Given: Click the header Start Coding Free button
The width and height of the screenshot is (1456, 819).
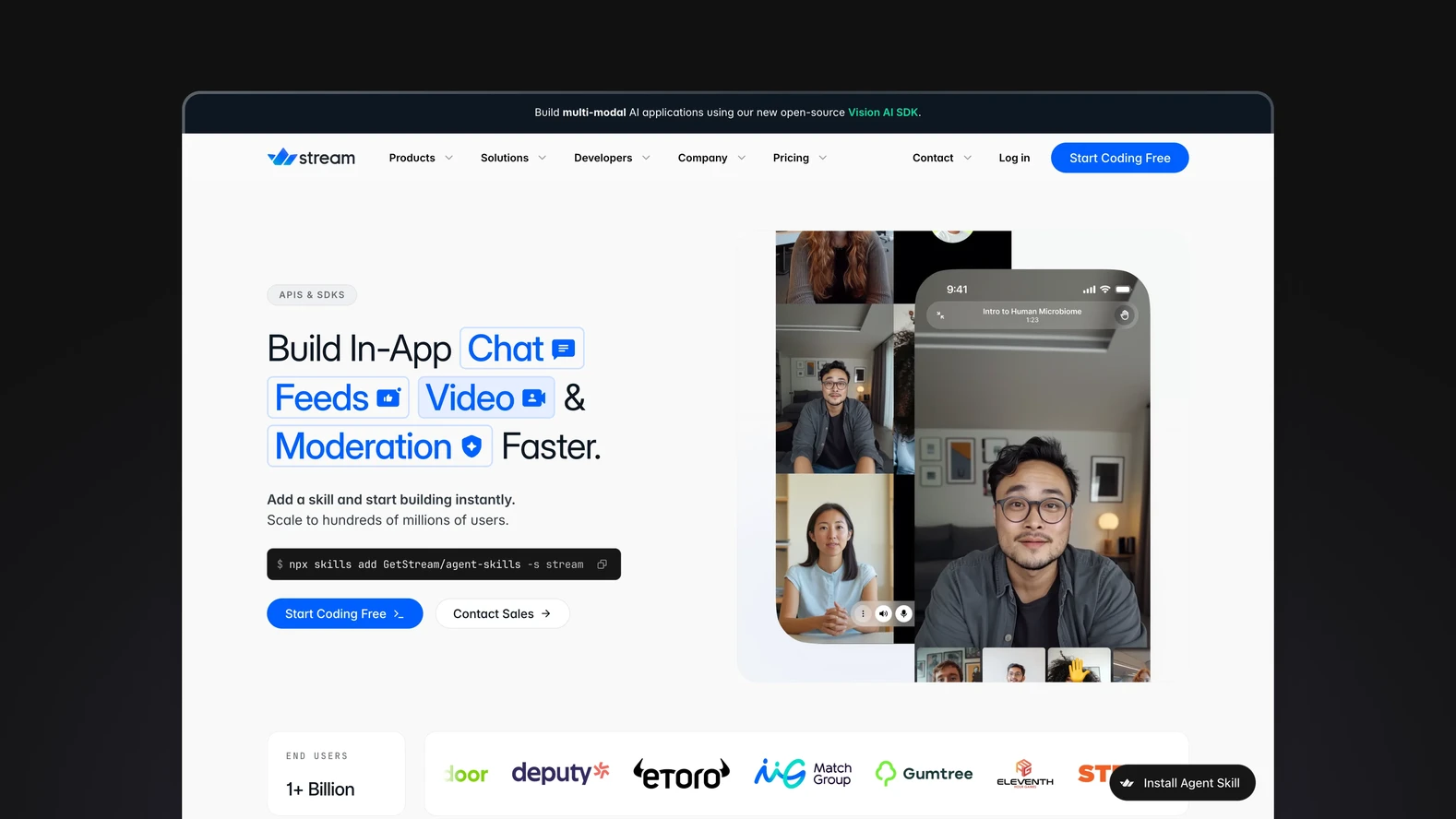Looking at the screenshot, I should [1119, 158].
